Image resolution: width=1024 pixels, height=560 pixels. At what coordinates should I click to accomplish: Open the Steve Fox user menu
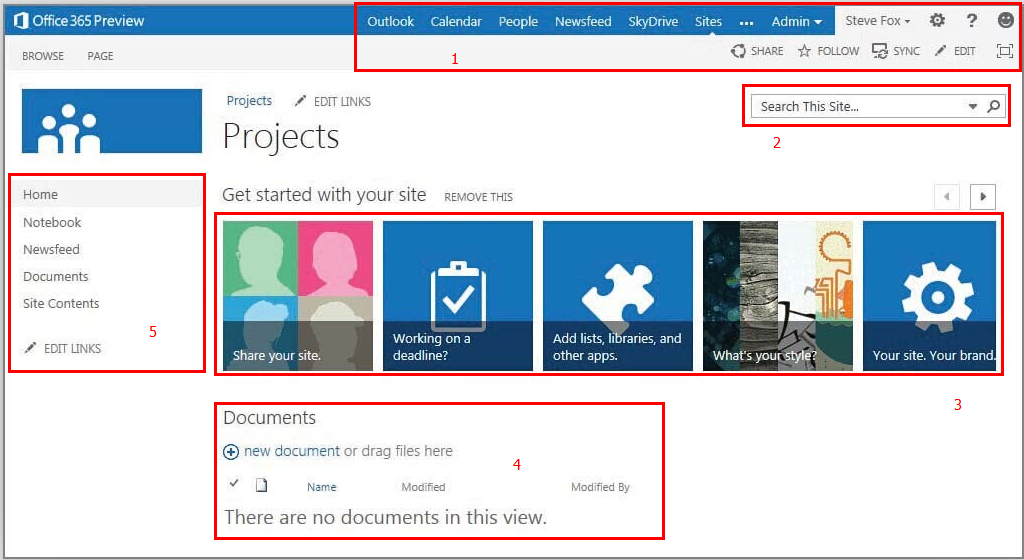(x=877, y=21)
